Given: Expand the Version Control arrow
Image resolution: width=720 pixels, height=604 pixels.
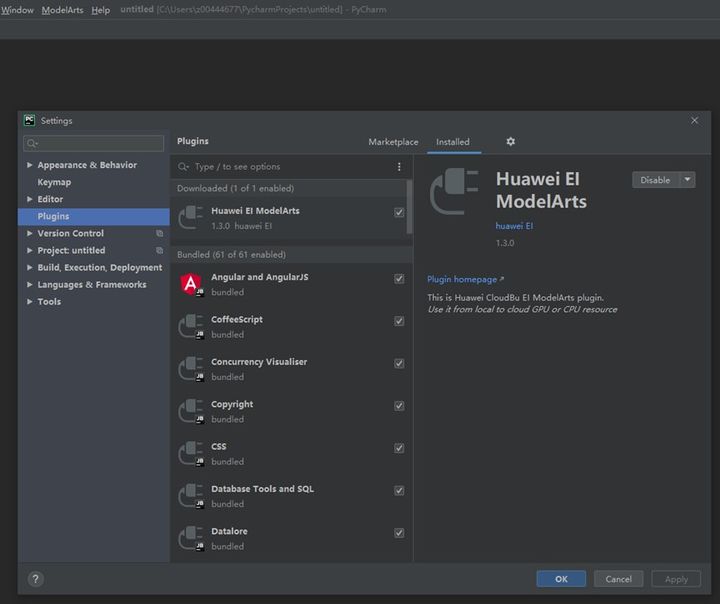Looking at the screenshot, I should pos(29,233).
